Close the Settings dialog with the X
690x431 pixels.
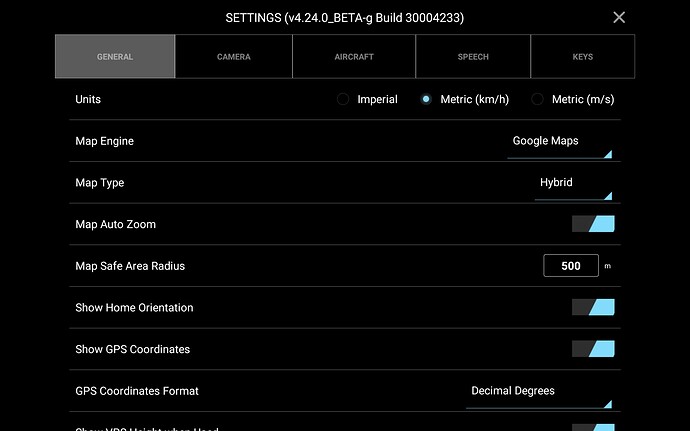pyautogui.click(x=619, y=18)
